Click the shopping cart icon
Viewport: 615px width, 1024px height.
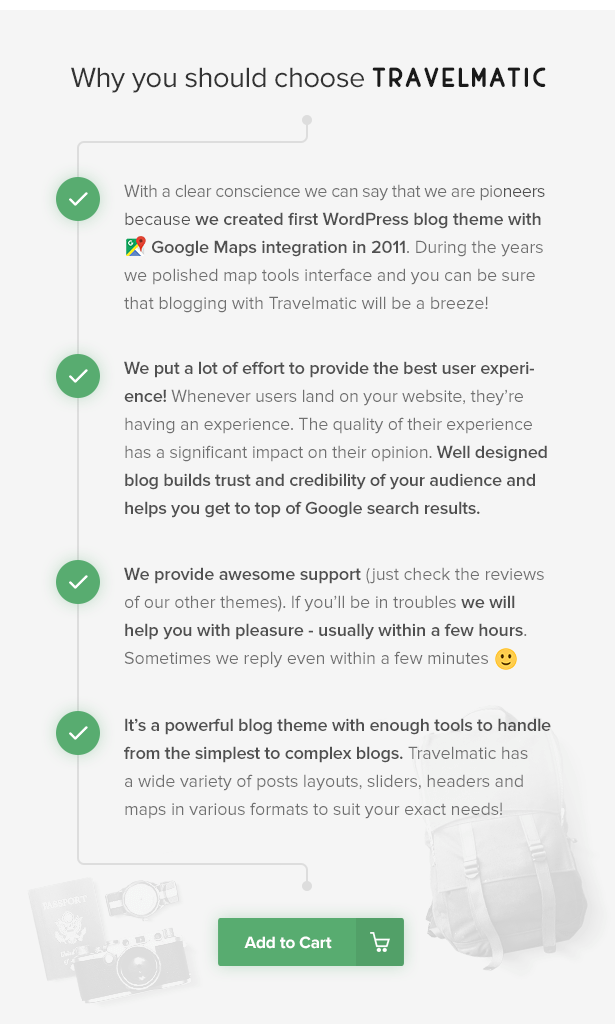click(x=380, y=942)
